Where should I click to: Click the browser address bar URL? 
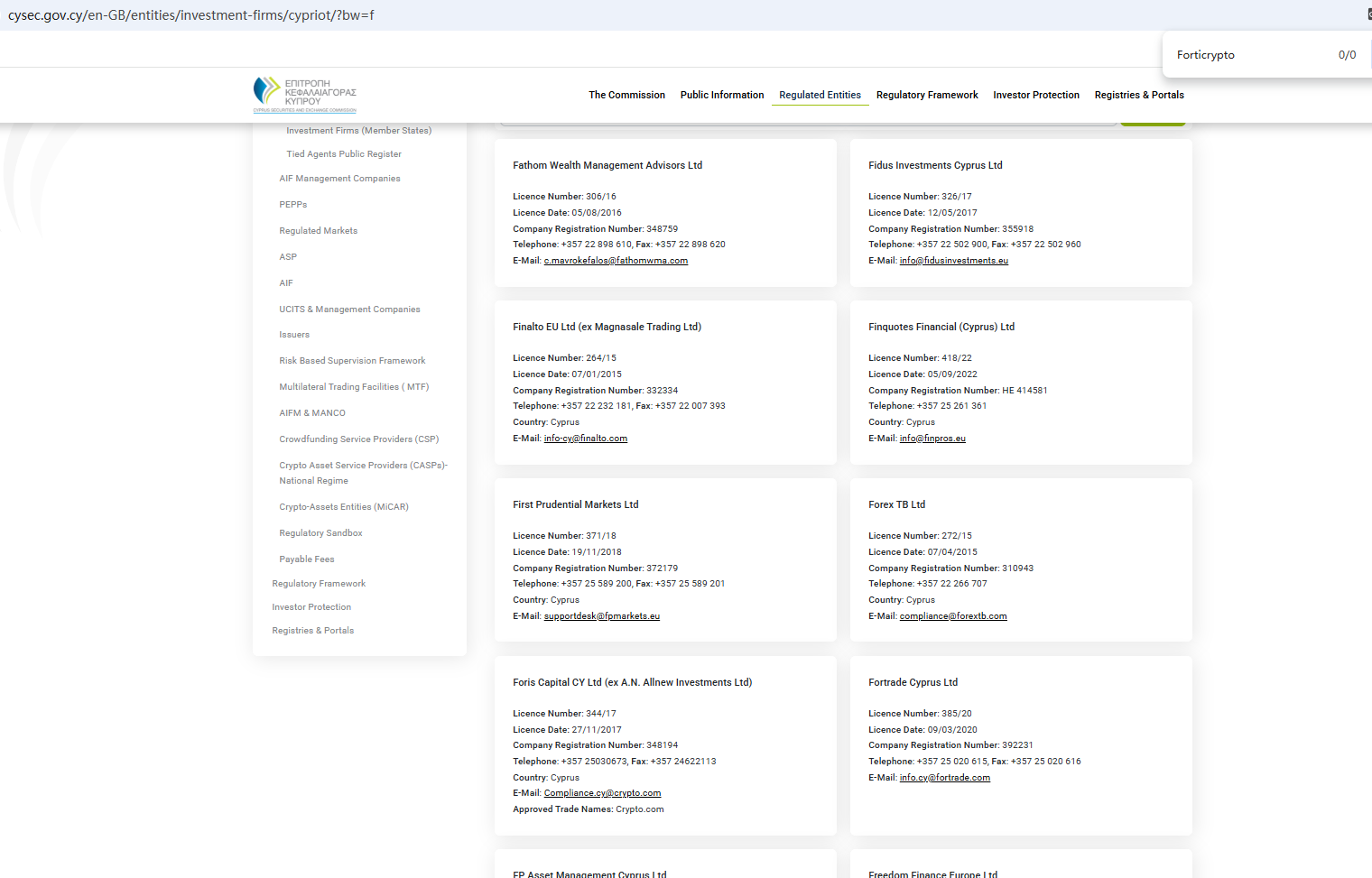(191, 15)
